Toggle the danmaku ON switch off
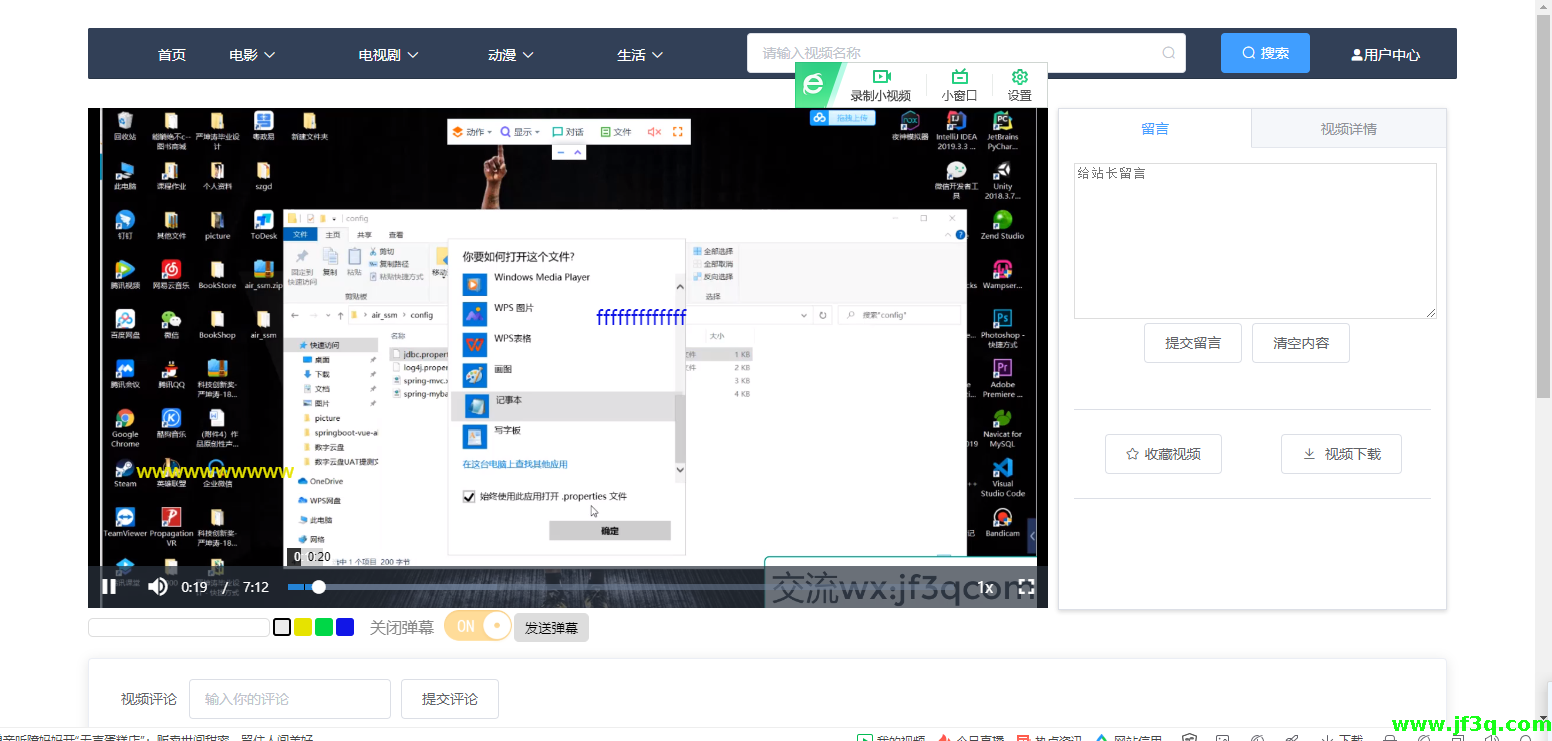 [478, 626]
